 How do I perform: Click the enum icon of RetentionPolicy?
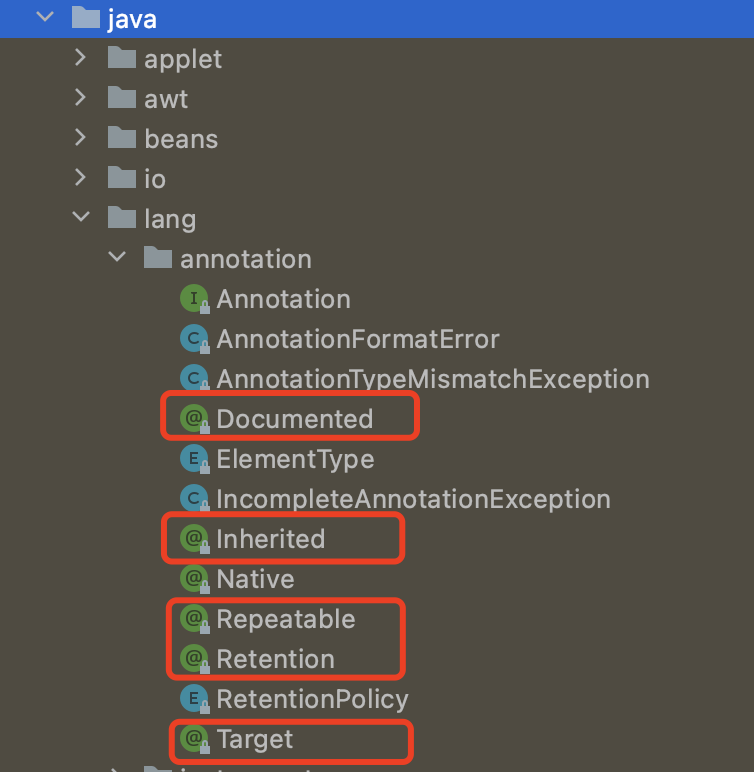[x=195, y=699]
